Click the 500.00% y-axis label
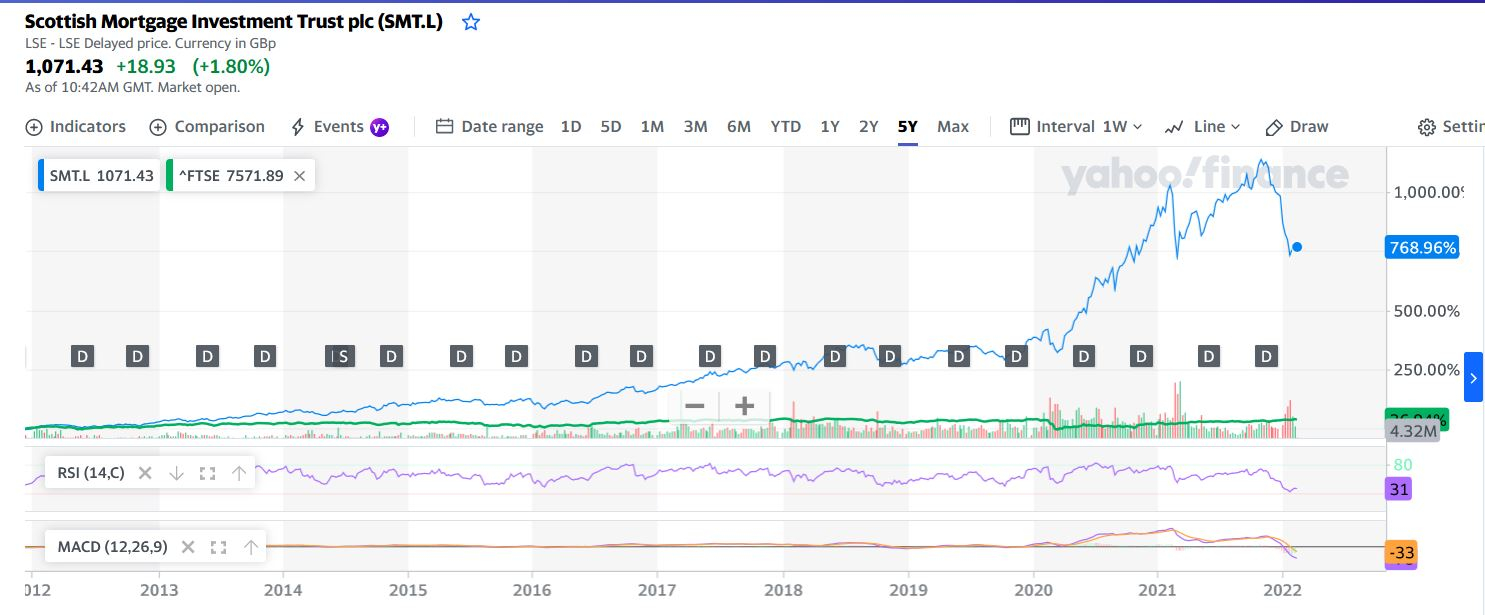Screen dimensions: 1485x615 coord(1427,311)
